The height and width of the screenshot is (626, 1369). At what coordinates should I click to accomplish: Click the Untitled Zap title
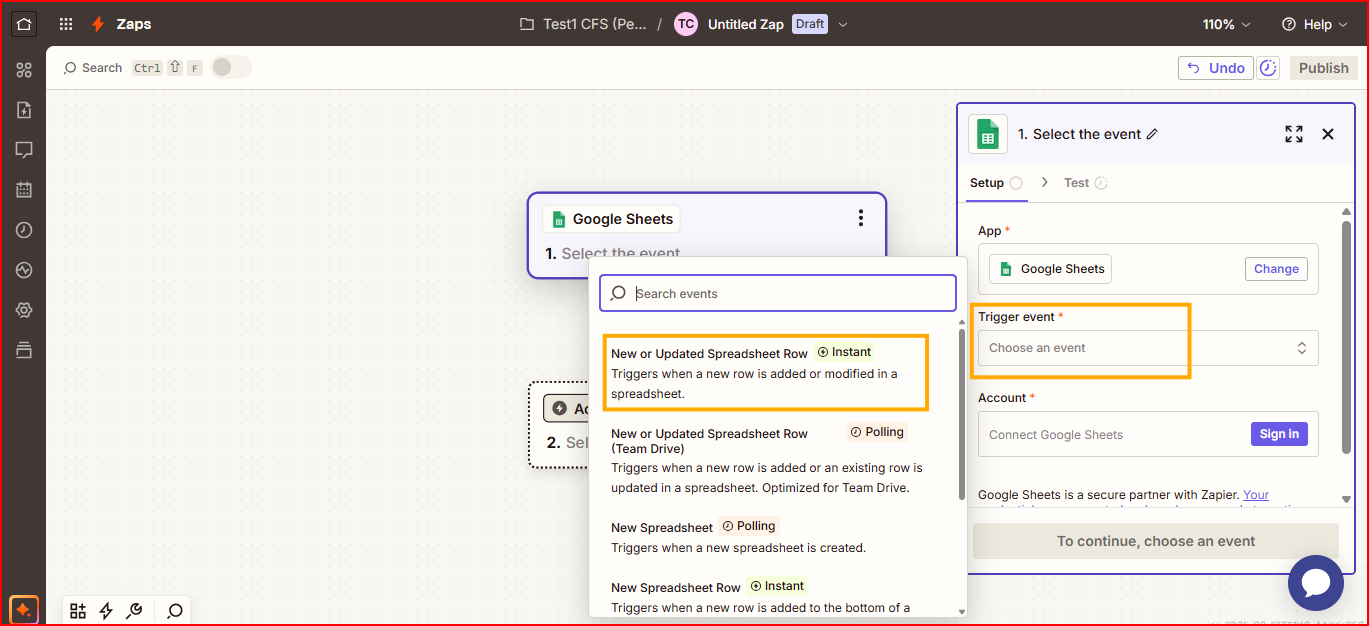pyautogui.click(x=746, y=24)
